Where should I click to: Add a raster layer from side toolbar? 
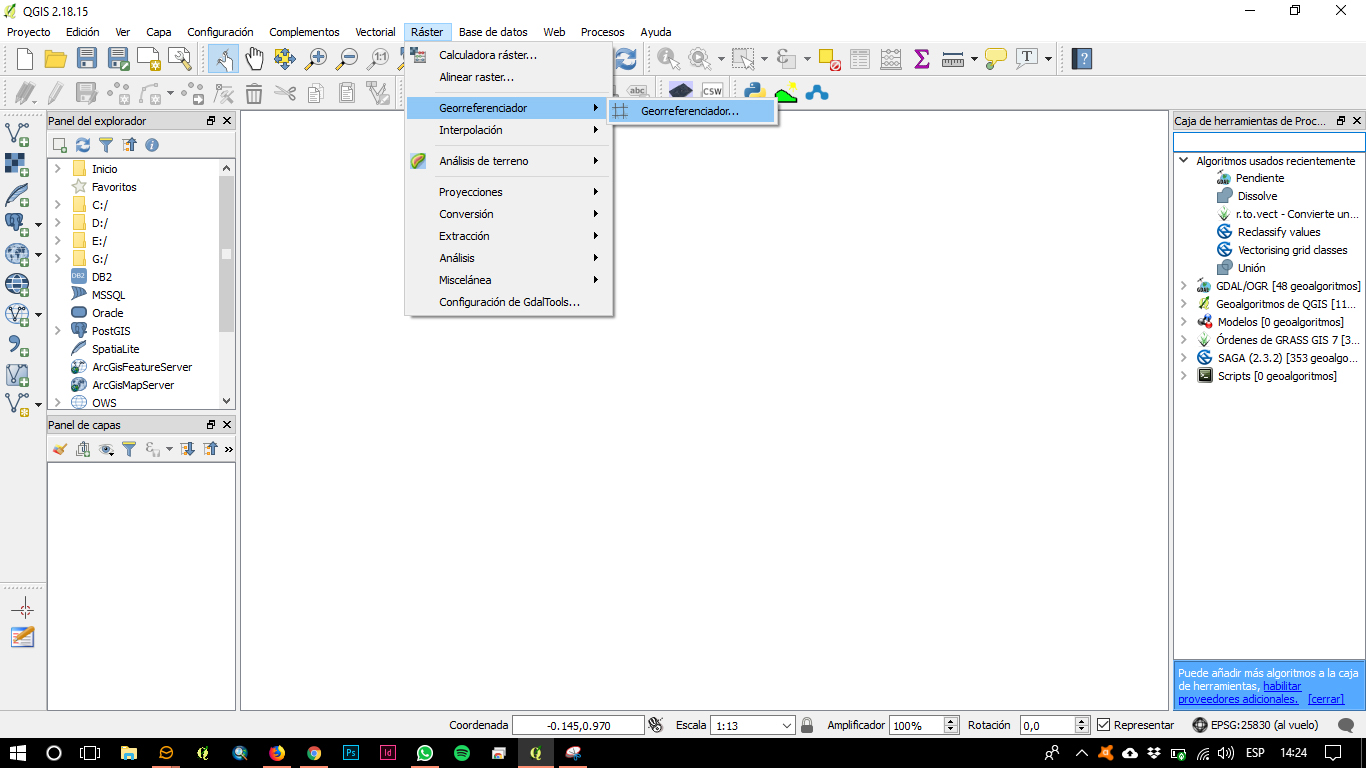point(18,163)
